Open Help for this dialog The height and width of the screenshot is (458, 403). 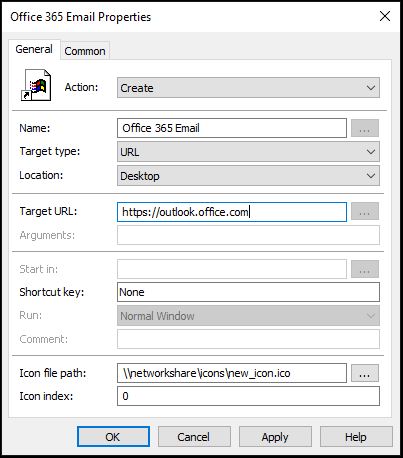pos(356,437)
